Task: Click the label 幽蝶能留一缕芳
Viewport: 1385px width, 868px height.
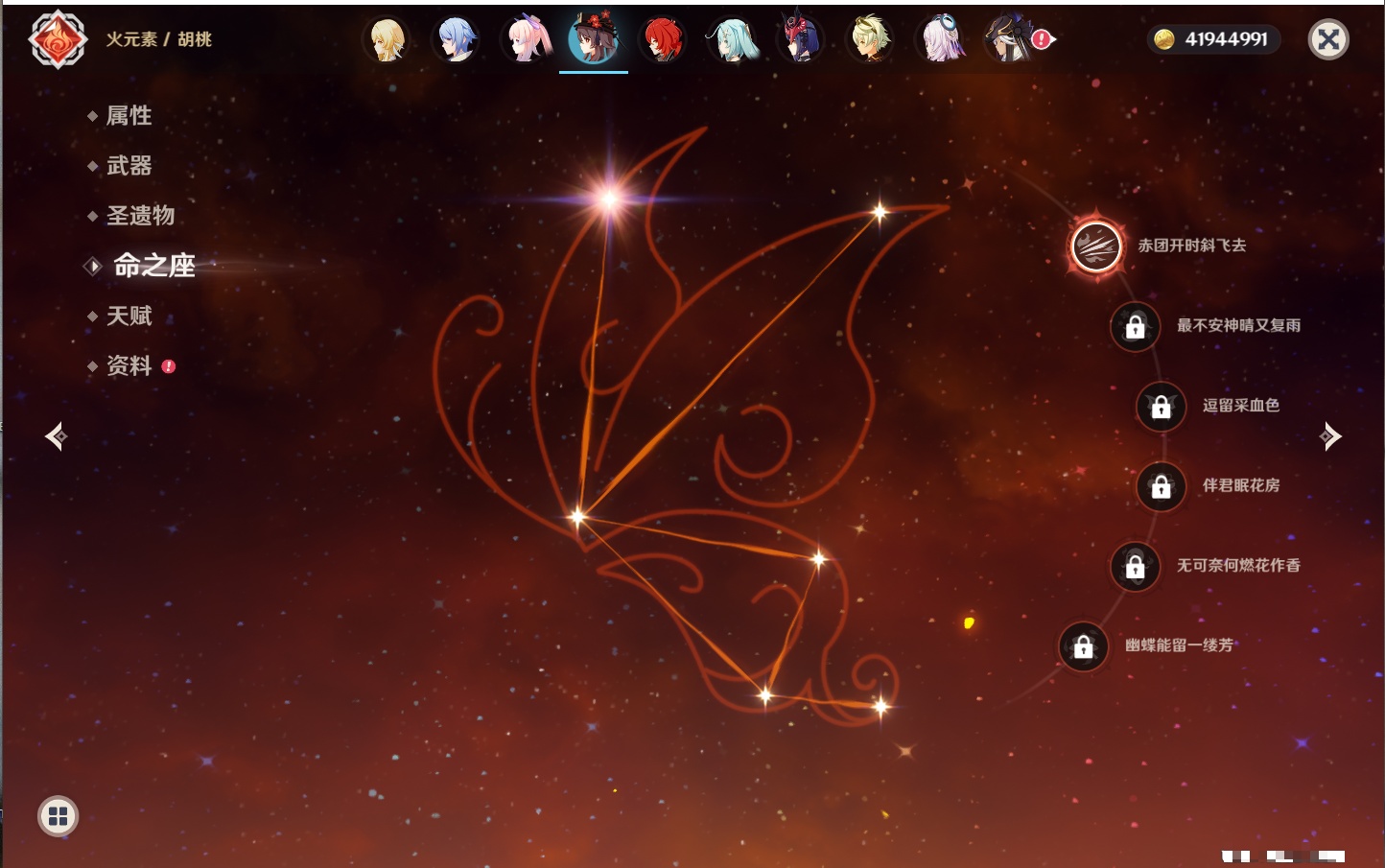Action: (1179, 645)
